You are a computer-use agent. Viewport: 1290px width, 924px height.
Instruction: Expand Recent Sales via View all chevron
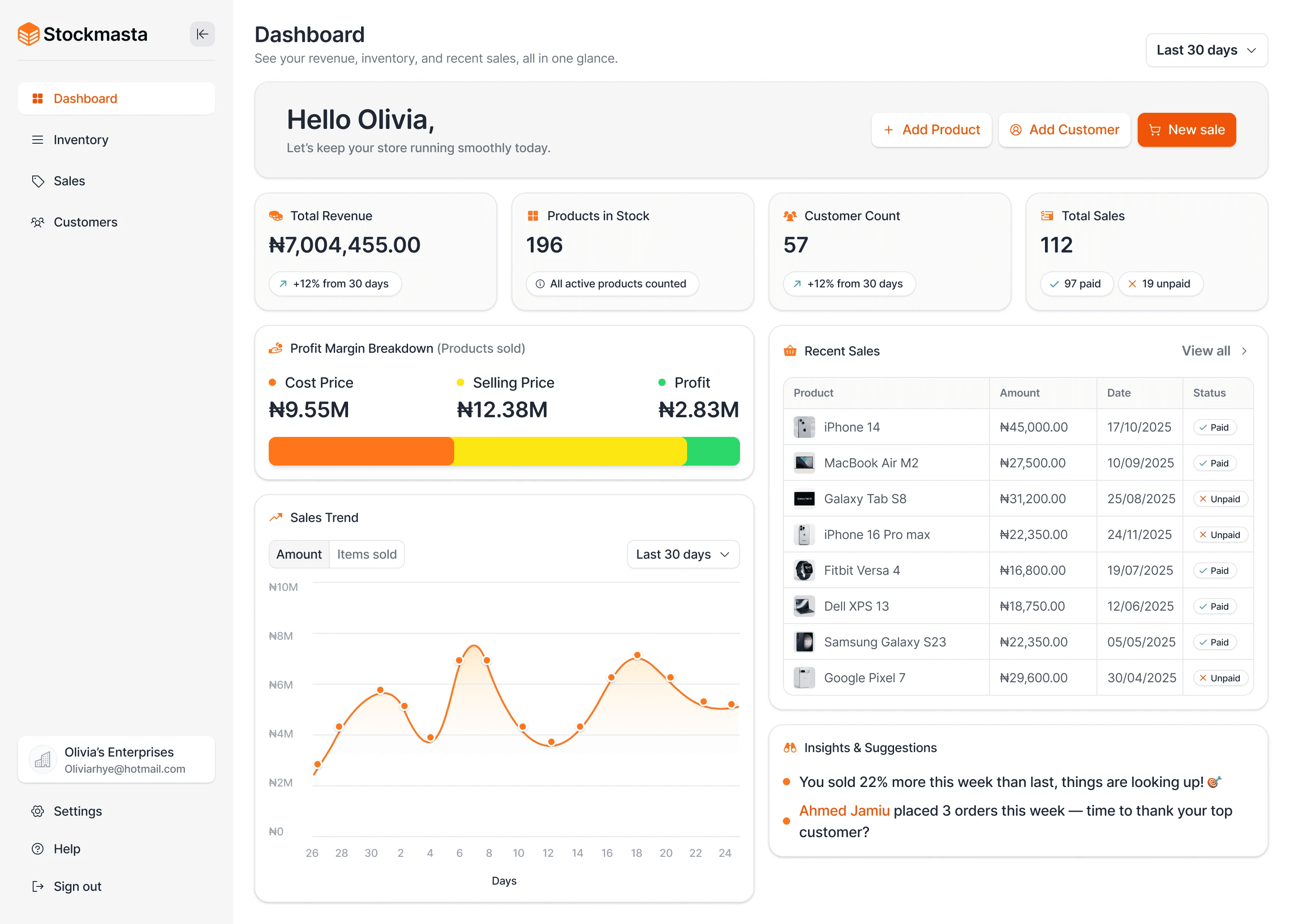1244,351
